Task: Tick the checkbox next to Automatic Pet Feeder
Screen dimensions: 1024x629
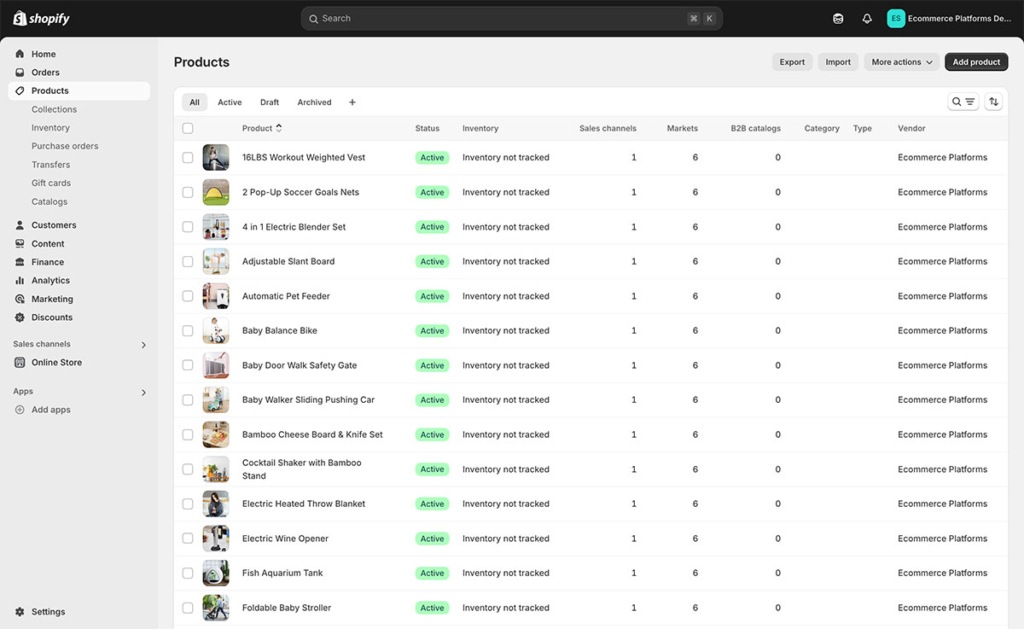Action: [x=187, y=296]
